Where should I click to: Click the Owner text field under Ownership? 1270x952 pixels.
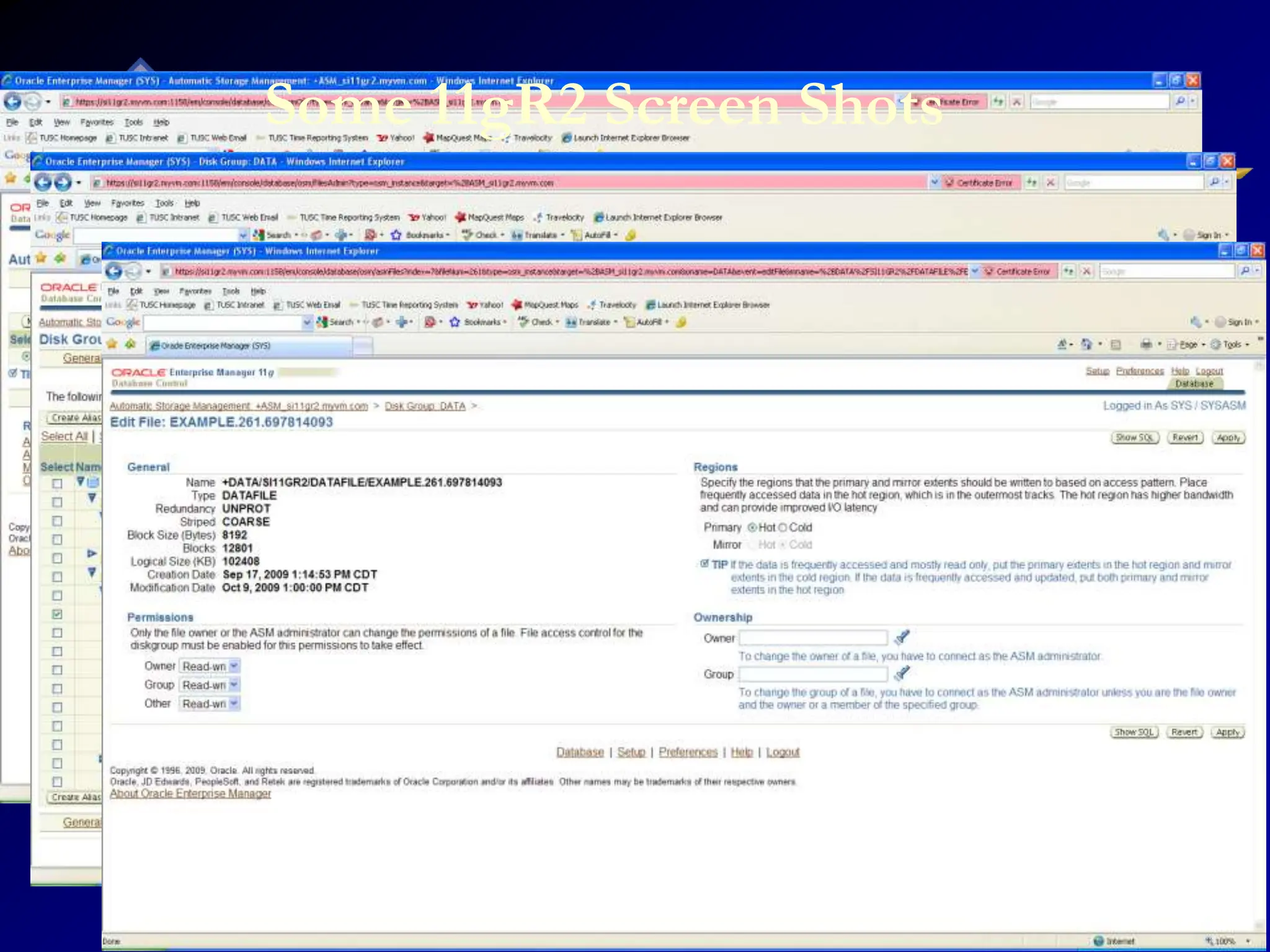click(813, 638)
